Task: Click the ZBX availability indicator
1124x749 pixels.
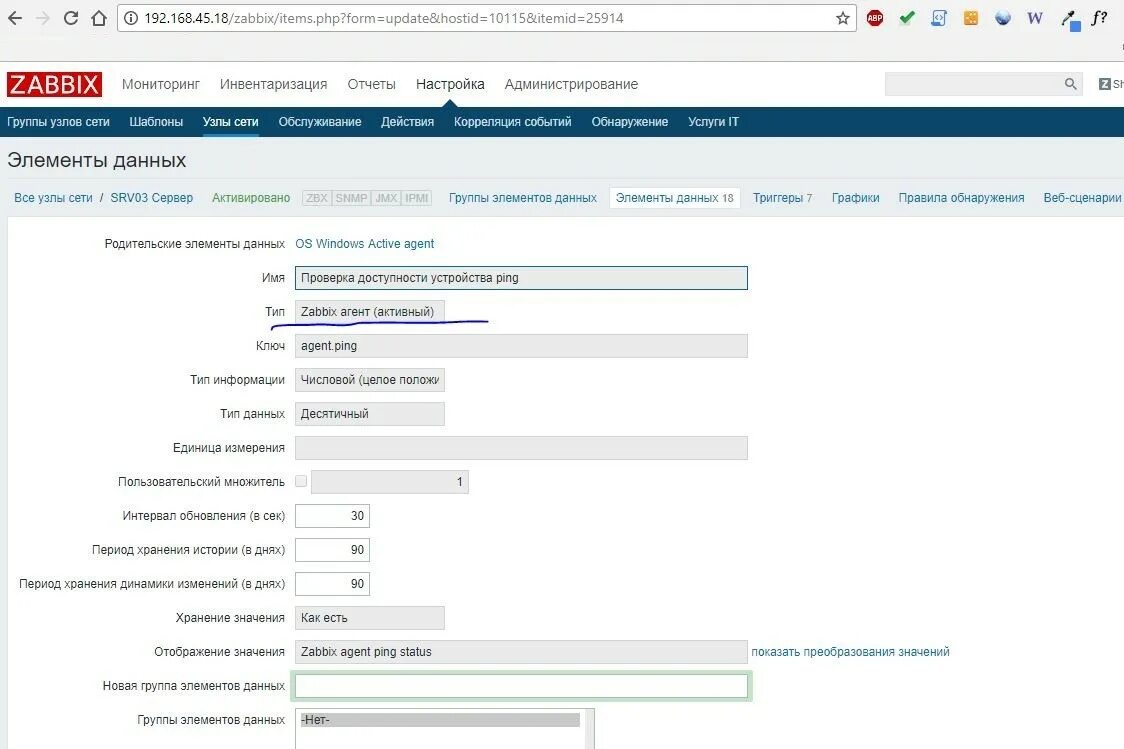Action: [x=317, y=198]
